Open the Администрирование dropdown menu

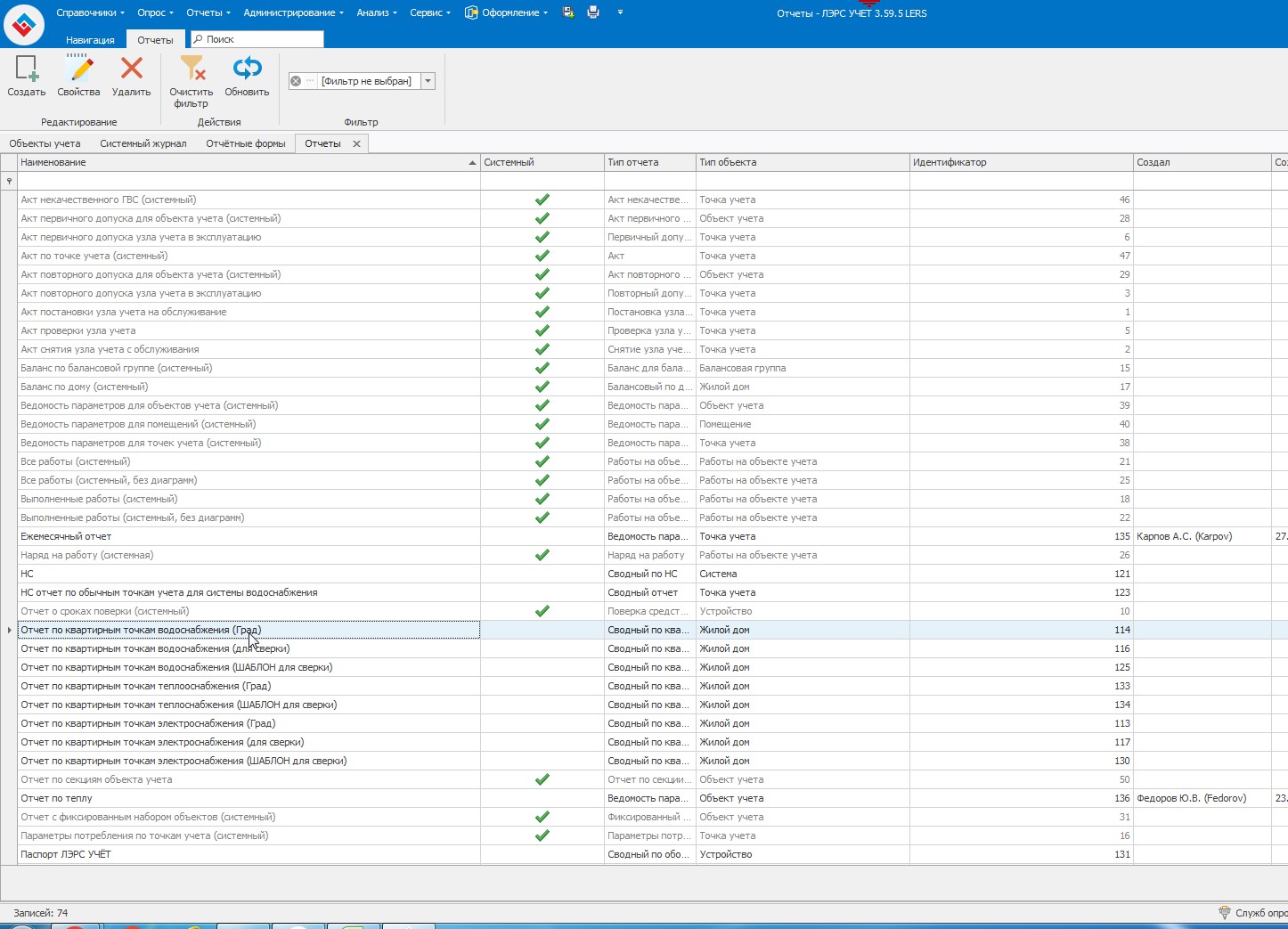pos(294,12)
